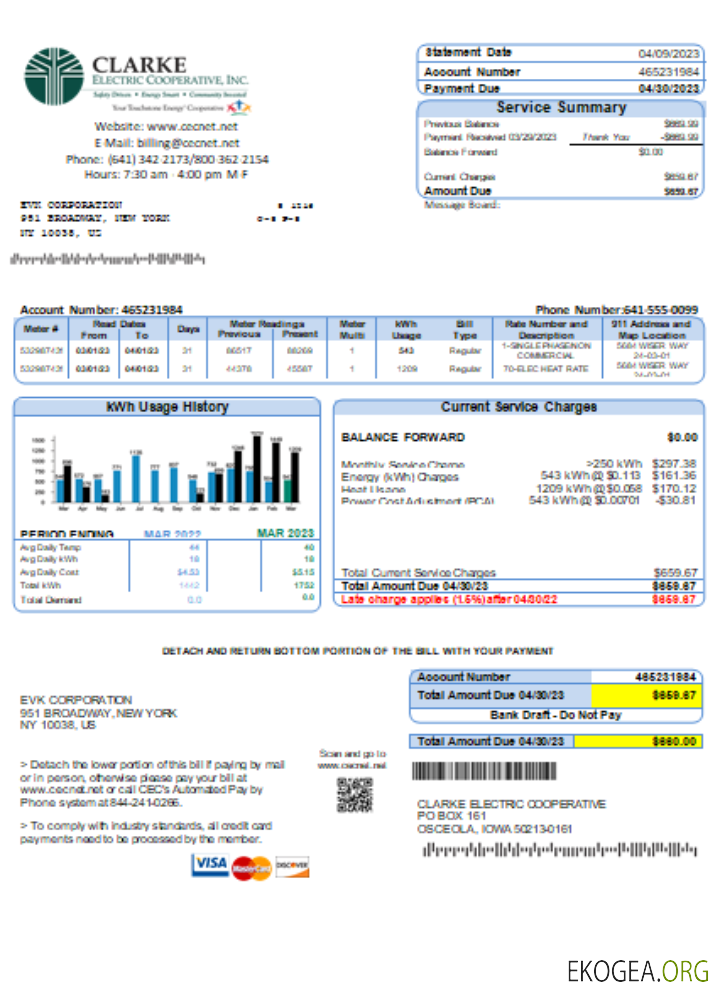Image resolution: width=720 pixels, height=1000 pixels.
Task: Click the 'Current Service Charges' panel heading
Action: pyautogui.click(x=519, y=407)
